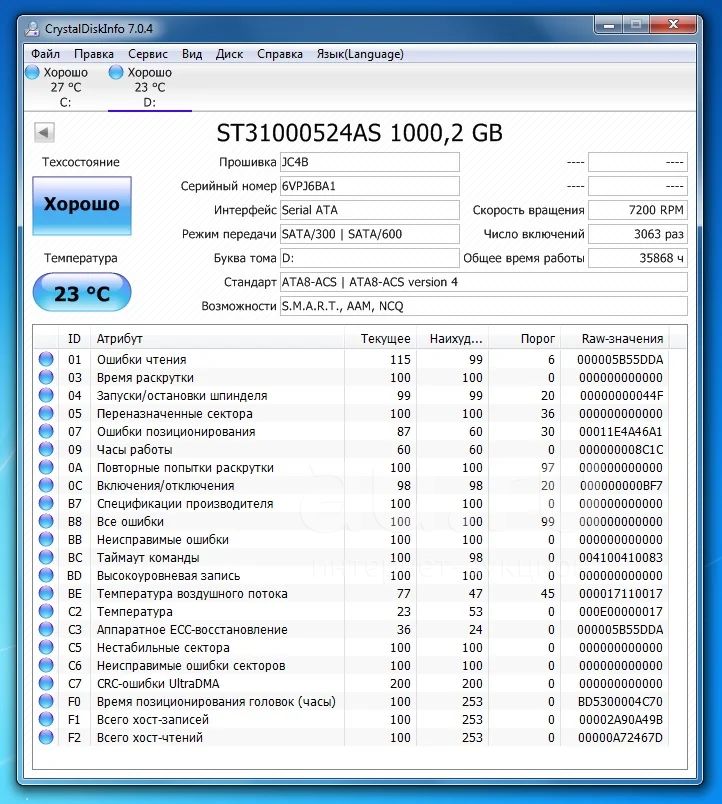The width and height of the screenshot is (722, 804).
Task: Open the Вид menu
Action: (192, 54)
